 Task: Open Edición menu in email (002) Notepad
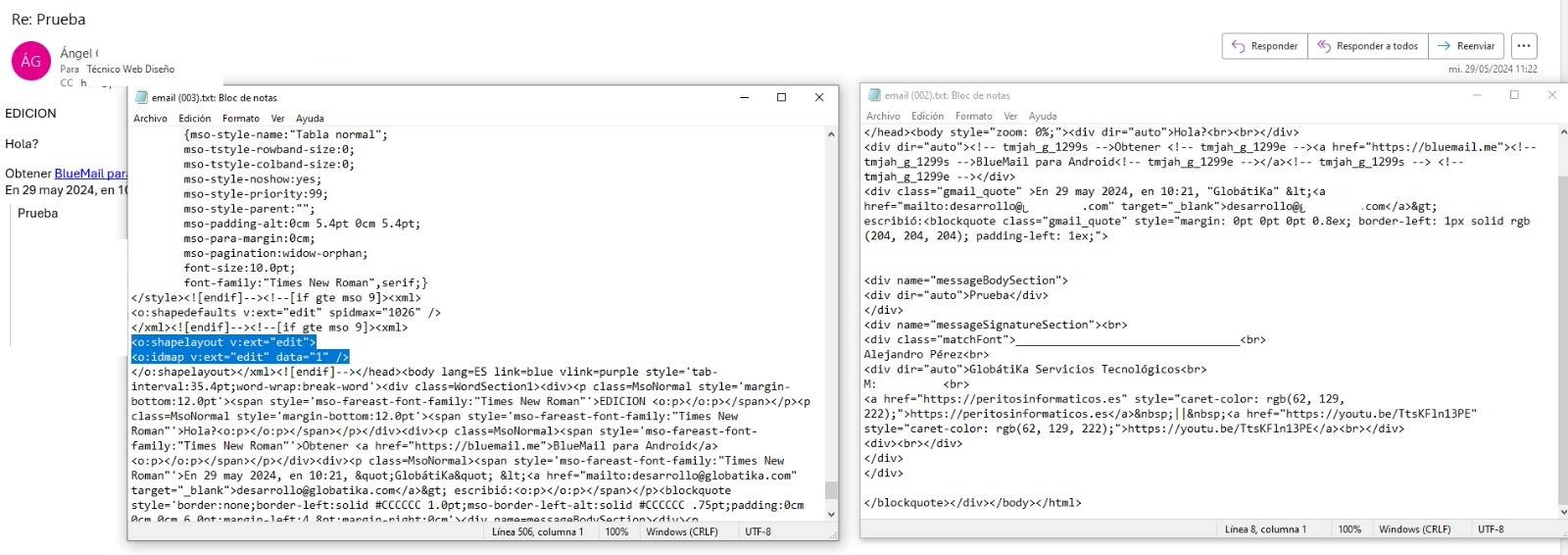tap(927, 116)
